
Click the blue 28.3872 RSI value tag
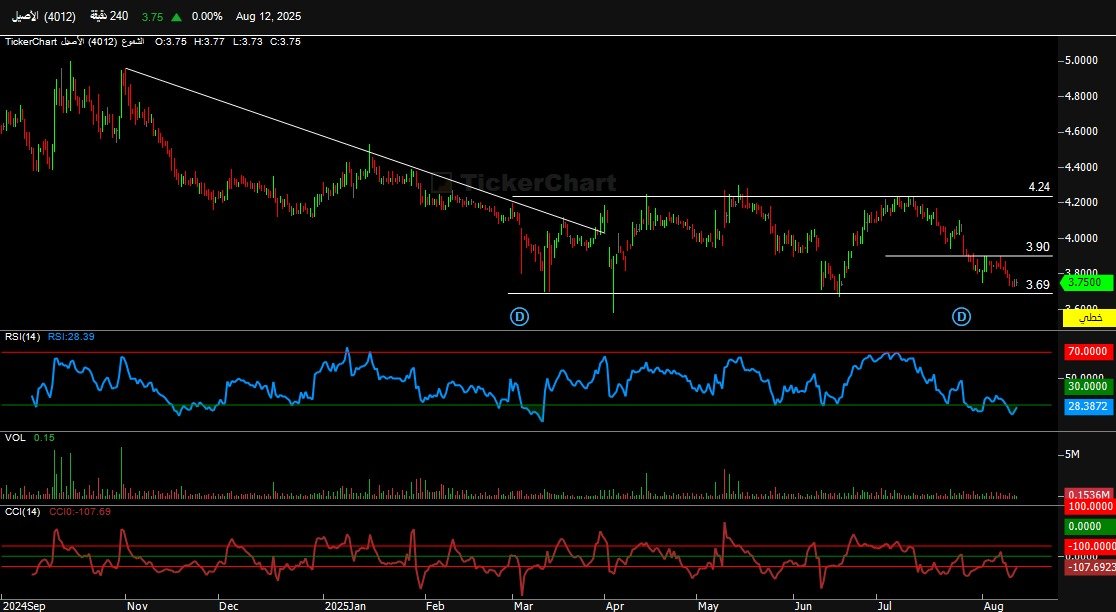pos(1089,406)
